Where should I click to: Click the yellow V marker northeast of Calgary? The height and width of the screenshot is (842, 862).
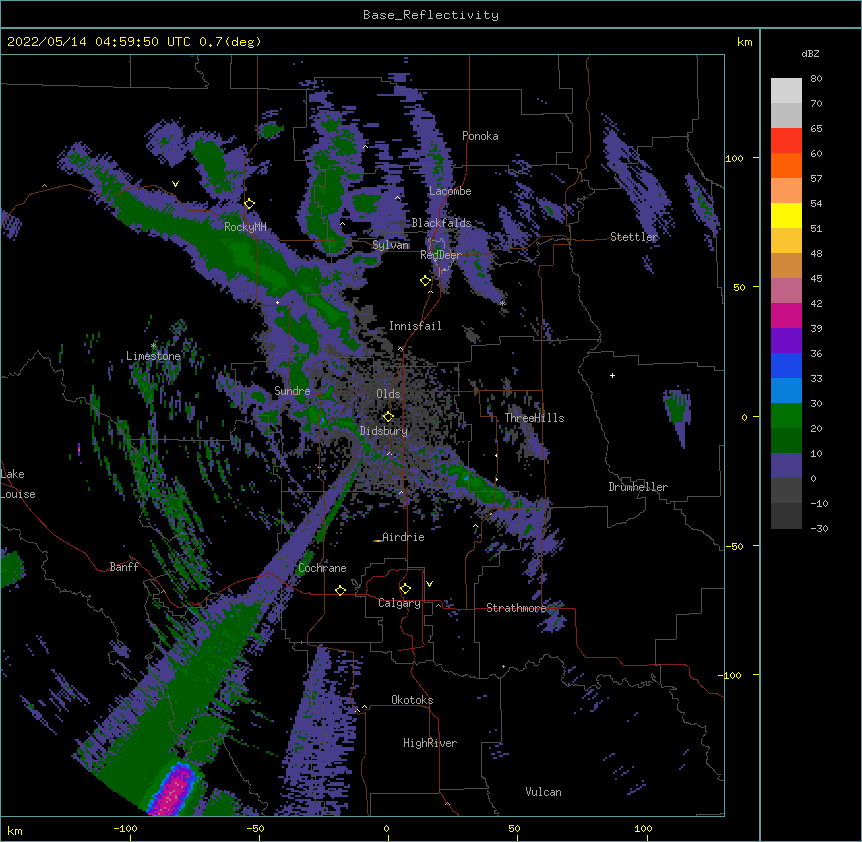tap(429, 584)
